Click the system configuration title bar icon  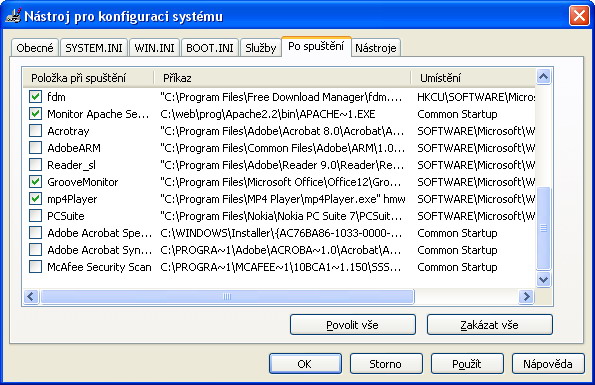point(13,16)
